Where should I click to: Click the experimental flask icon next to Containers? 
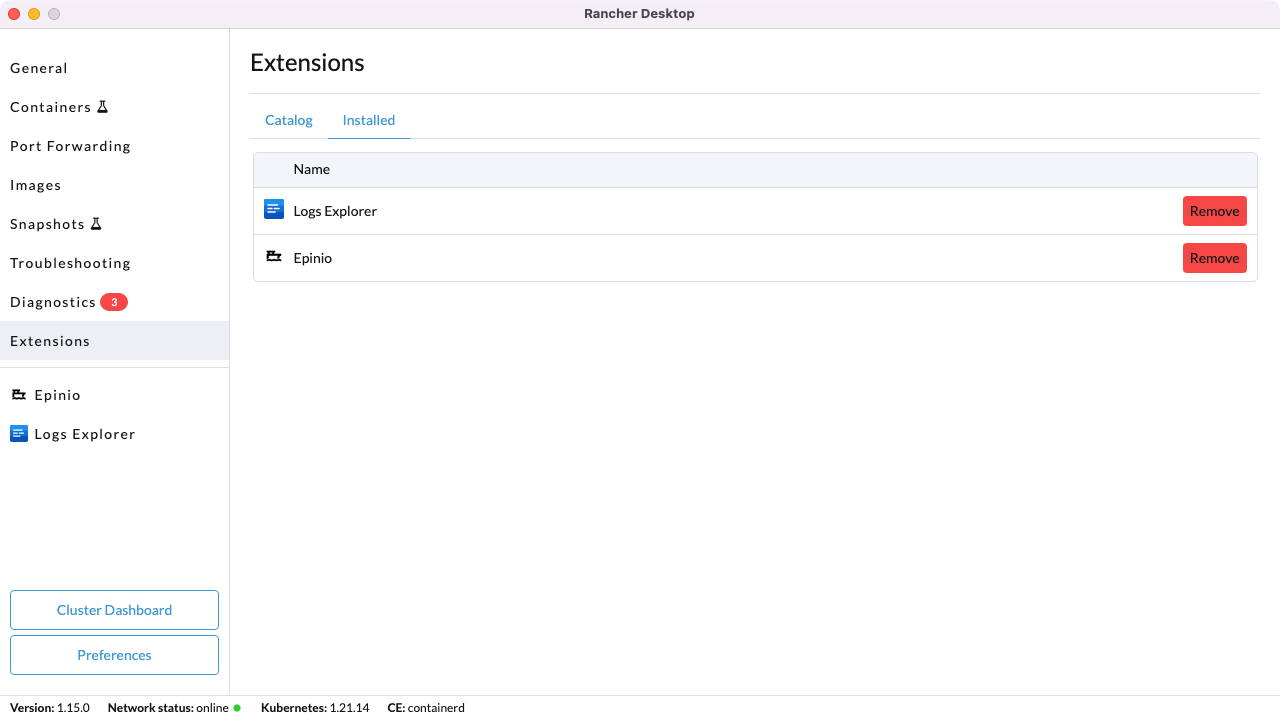[103, 105]
